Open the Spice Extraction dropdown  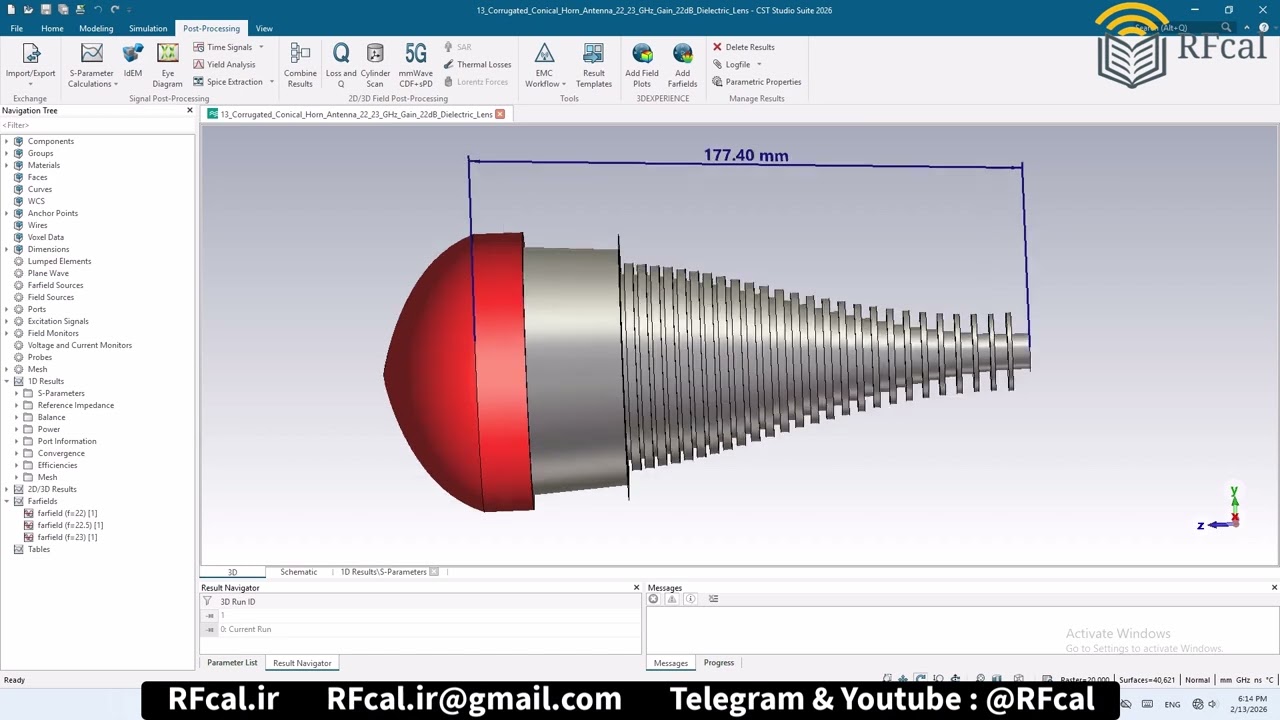point(271,82)
